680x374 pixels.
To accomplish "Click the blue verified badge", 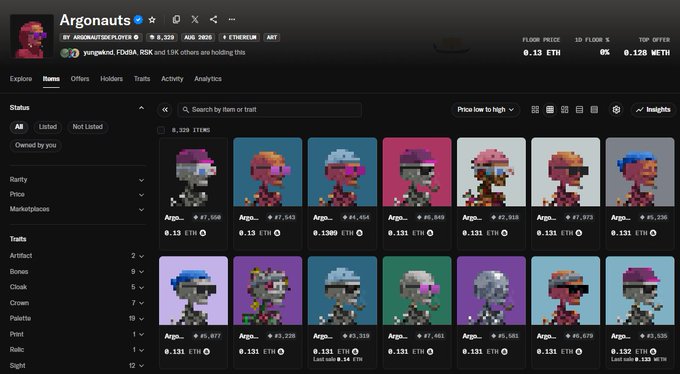I will click(138, 20).
